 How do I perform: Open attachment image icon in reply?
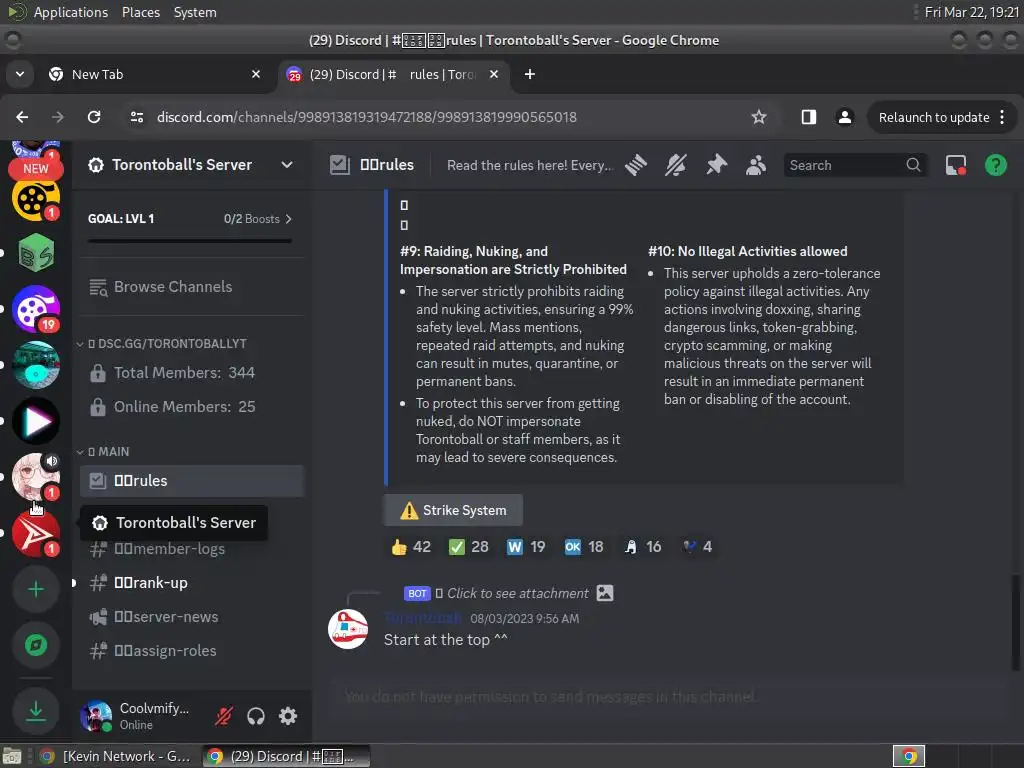pyautogui.click(x=605, y=593)
